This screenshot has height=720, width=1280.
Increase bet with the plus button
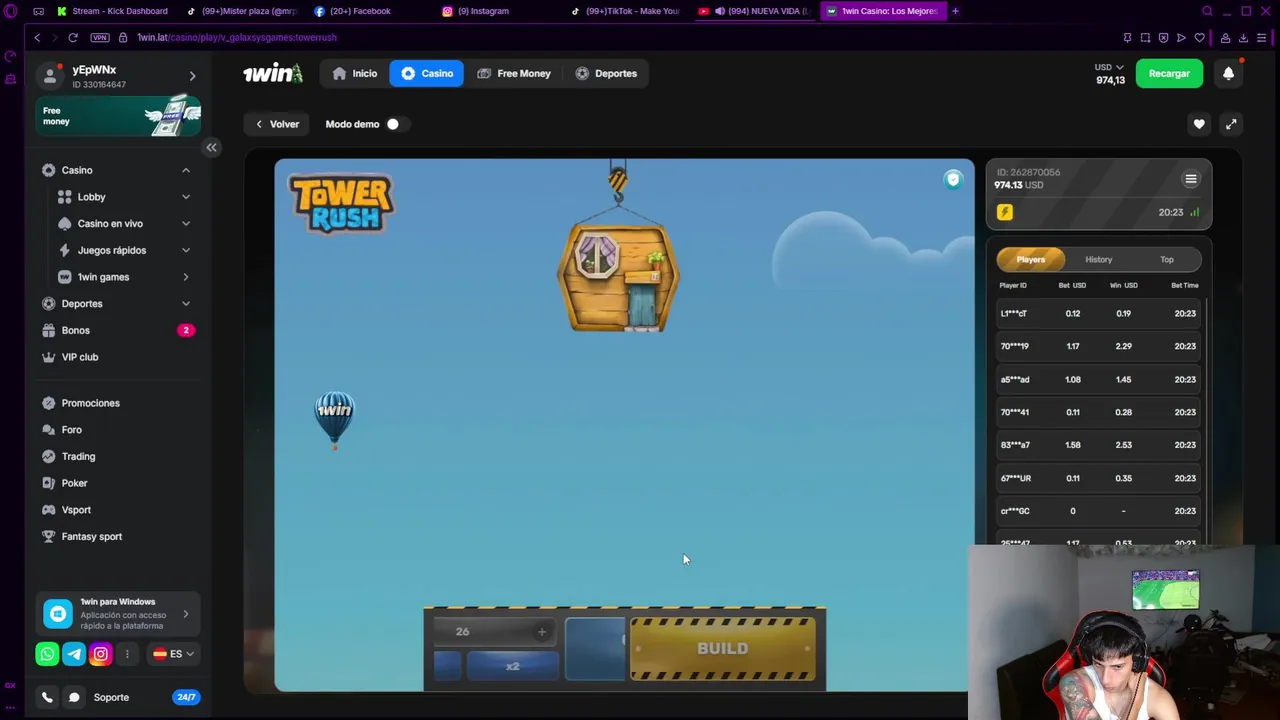pyautogui.click(x=542, y=631)
